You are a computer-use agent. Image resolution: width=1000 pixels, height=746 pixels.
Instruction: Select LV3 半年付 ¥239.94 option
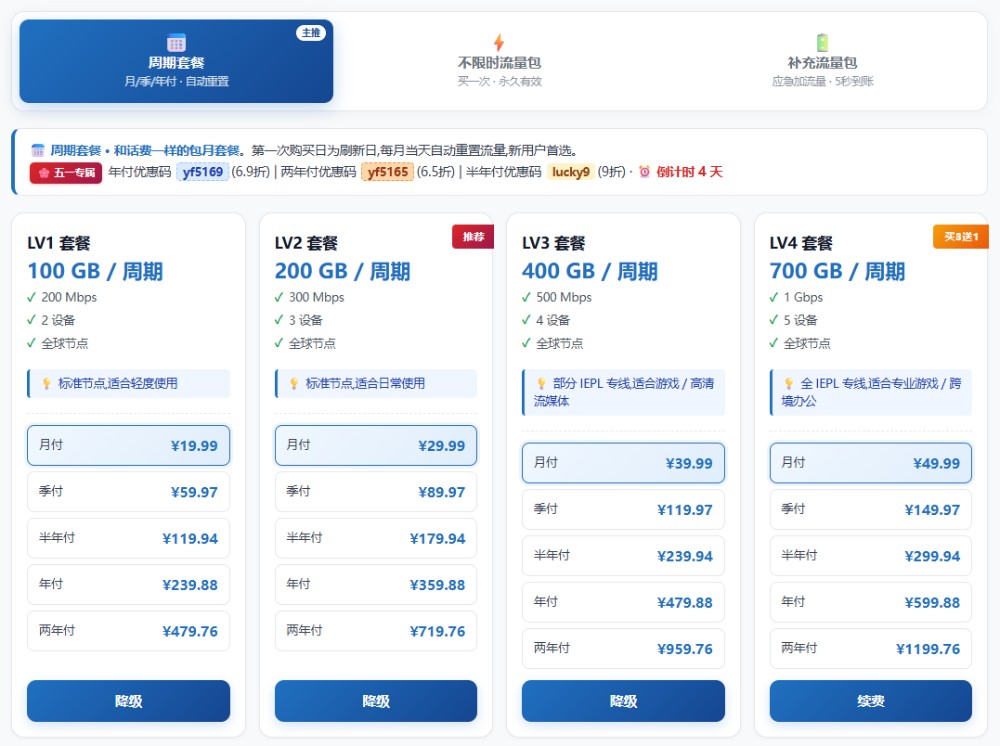623,556
